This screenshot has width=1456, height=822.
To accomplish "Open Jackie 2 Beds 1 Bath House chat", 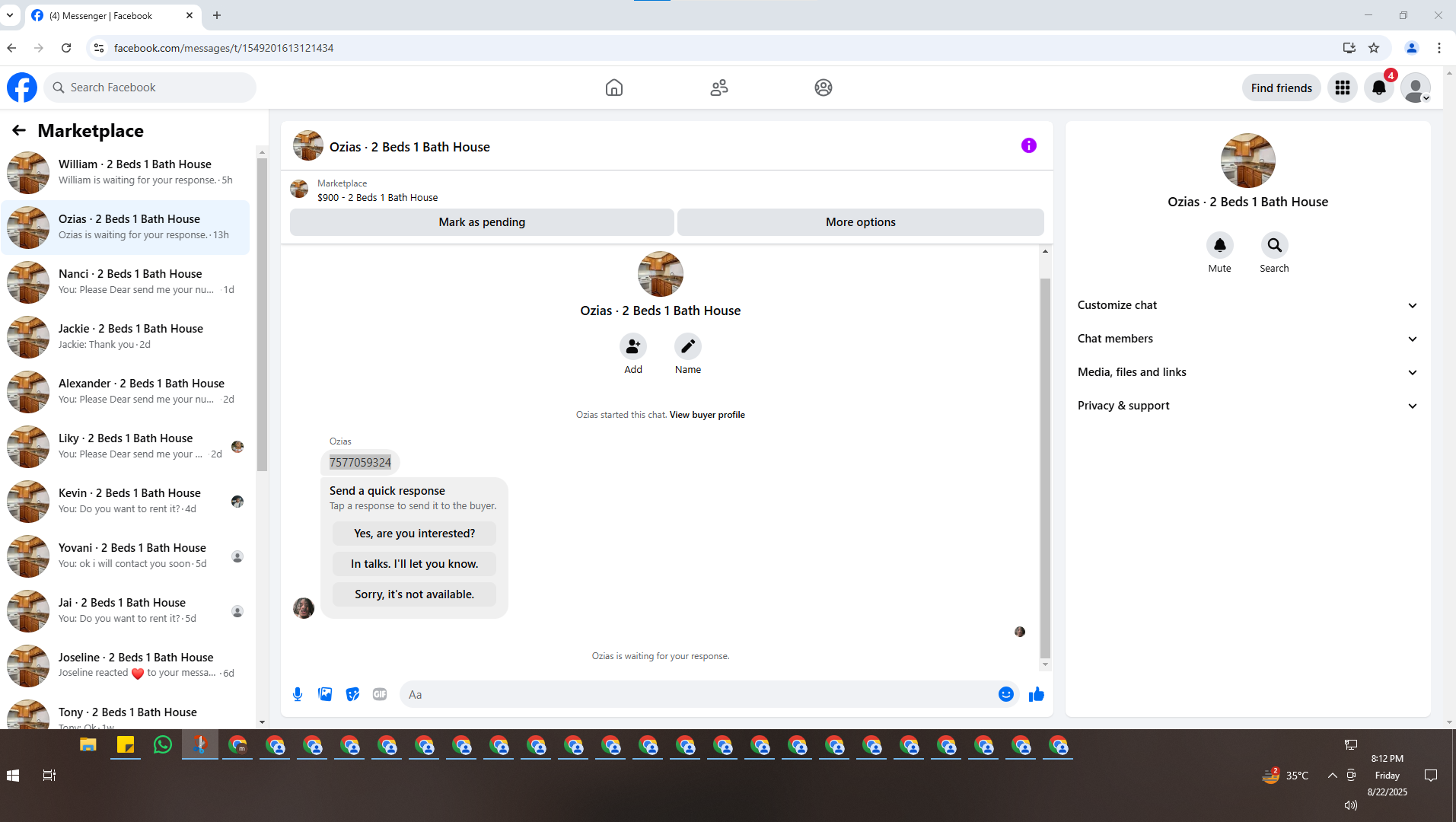I will click(126, 337).
